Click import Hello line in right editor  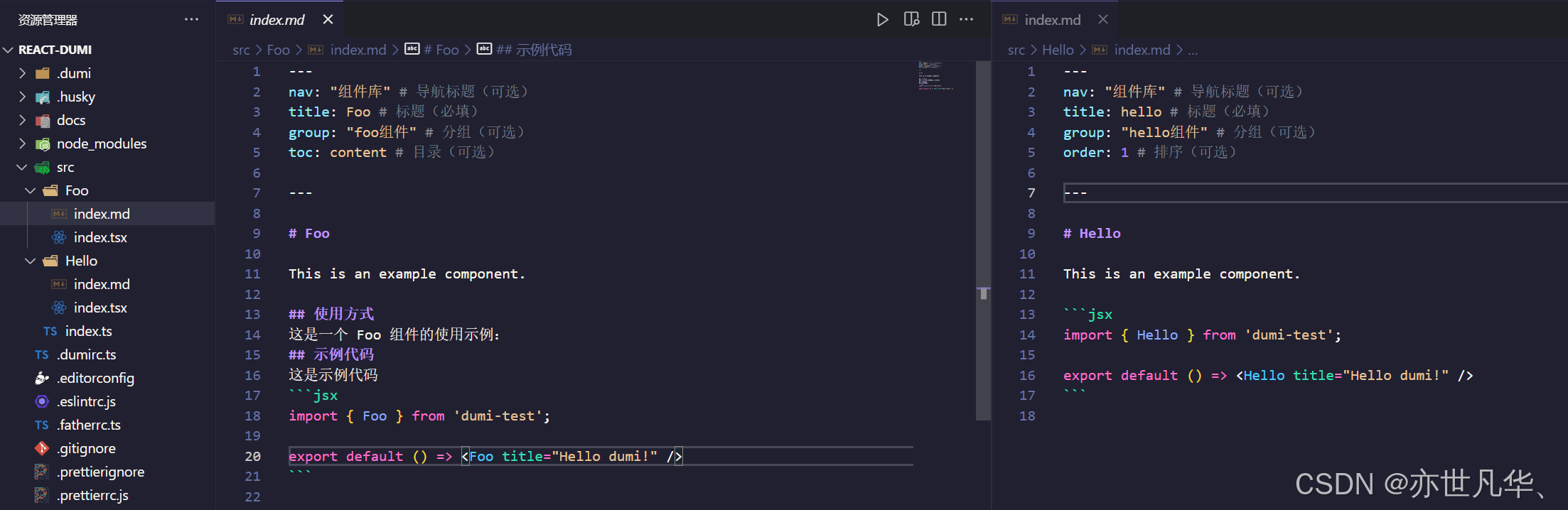(x=1202, y=335)
